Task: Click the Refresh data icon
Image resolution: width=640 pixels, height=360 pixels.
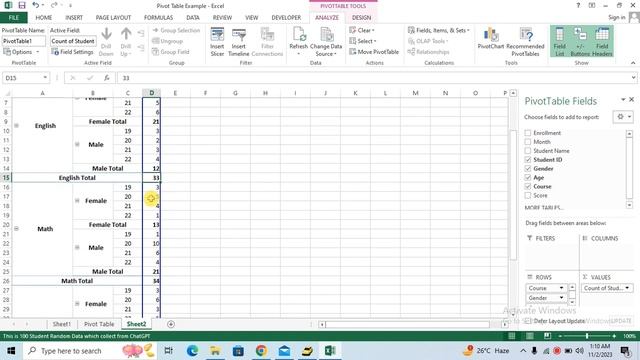Action: click(299, 42)
